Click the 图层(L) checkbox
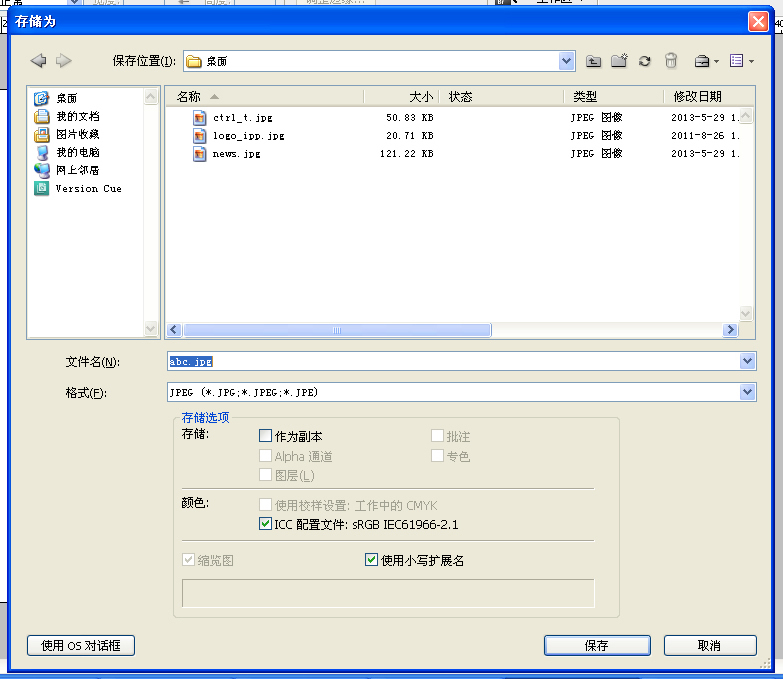 click(x=265, y=475)
